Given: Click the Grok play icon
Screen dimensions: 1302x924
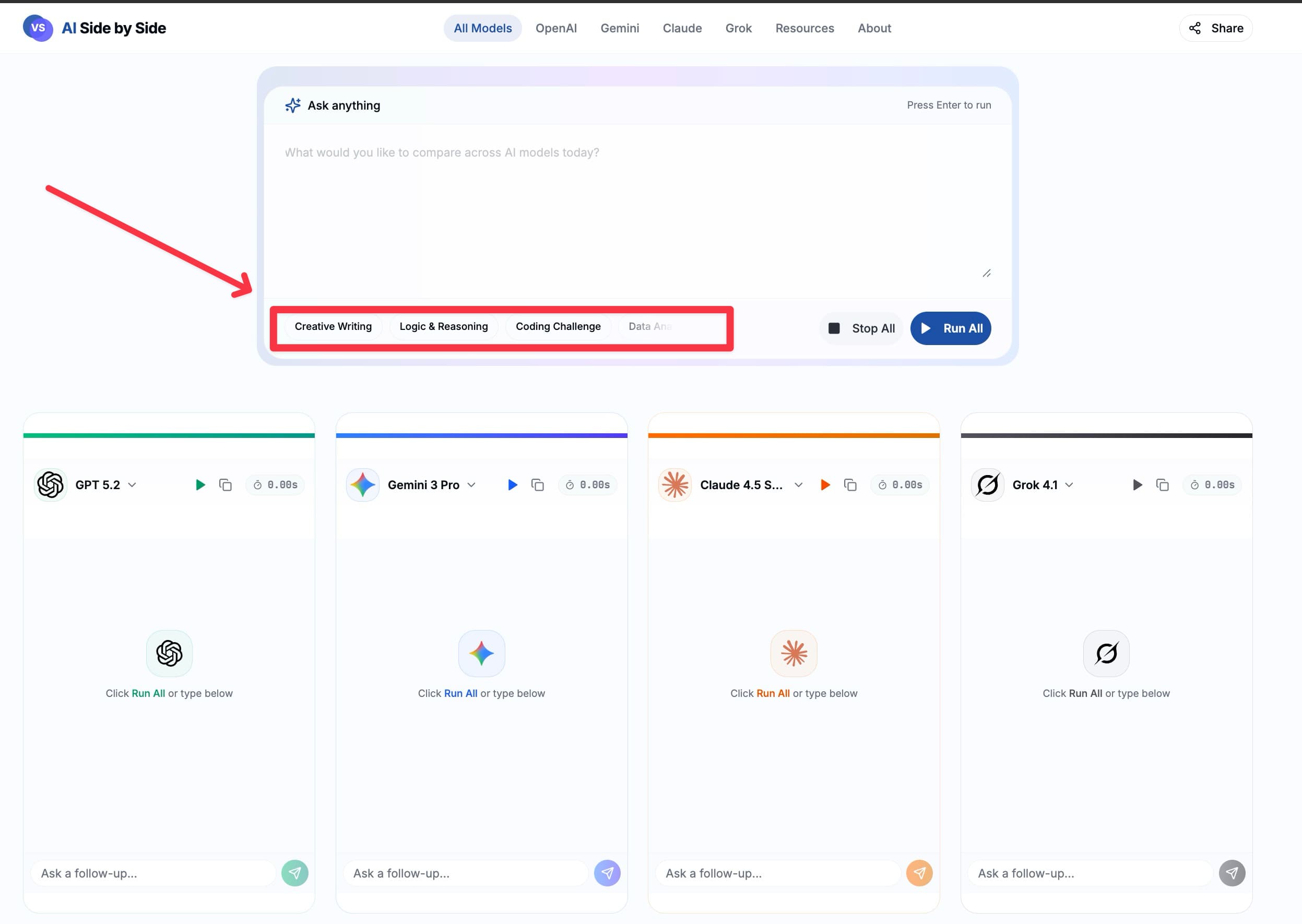Looking at the screenshot, I should (x=1137, y=485).
